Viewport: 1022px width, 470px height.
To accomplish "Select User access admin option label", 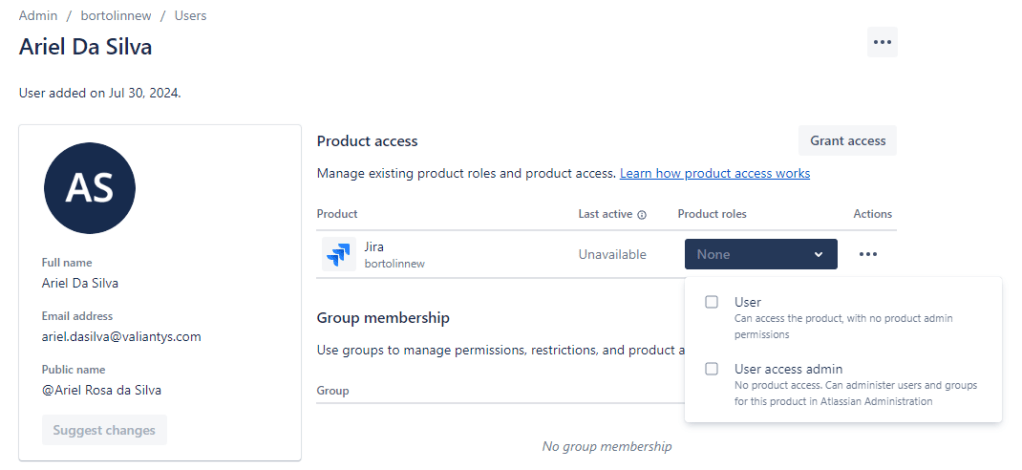I will tap(788, 369).
